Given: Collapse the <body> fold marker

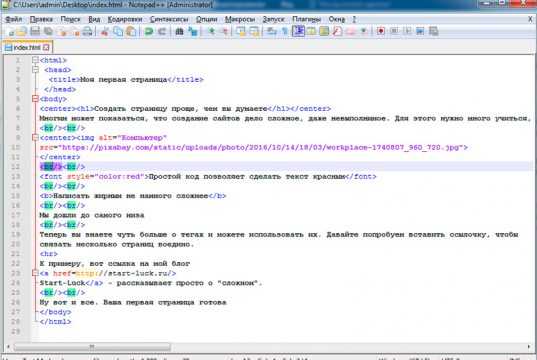Looking at the screenshot, I should coord(35,99).
